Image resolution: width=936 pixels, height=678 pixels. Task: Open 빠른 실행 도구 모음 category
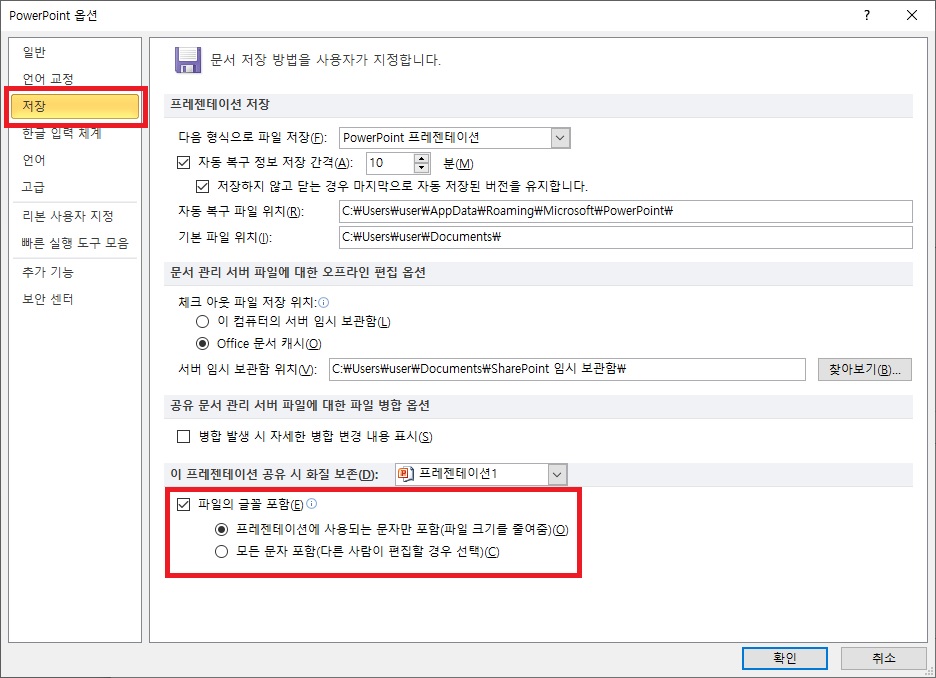pyautogui.click(x=75, y=243)
